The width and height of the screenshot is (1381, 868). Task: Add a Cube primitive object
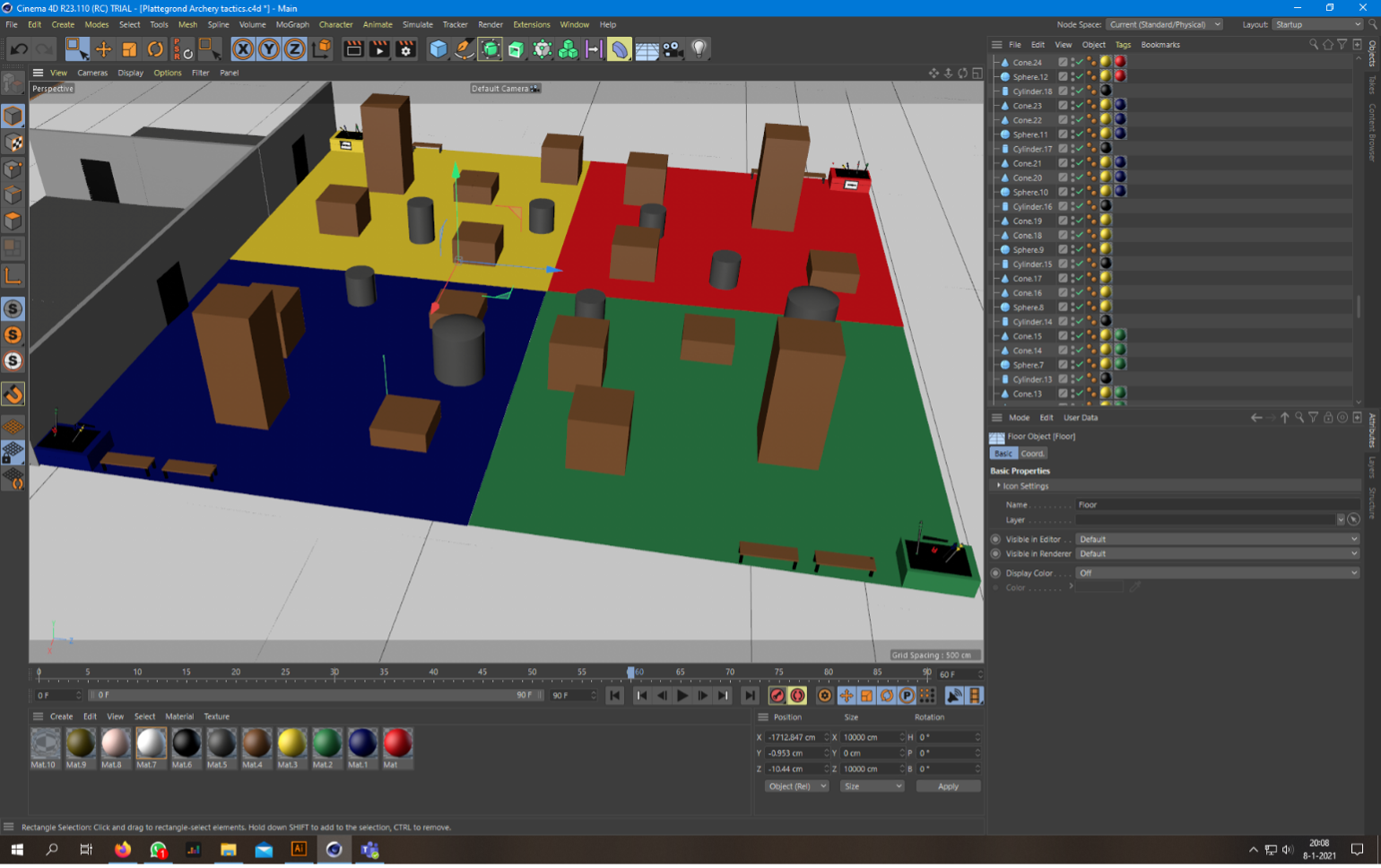pos(438,49)
